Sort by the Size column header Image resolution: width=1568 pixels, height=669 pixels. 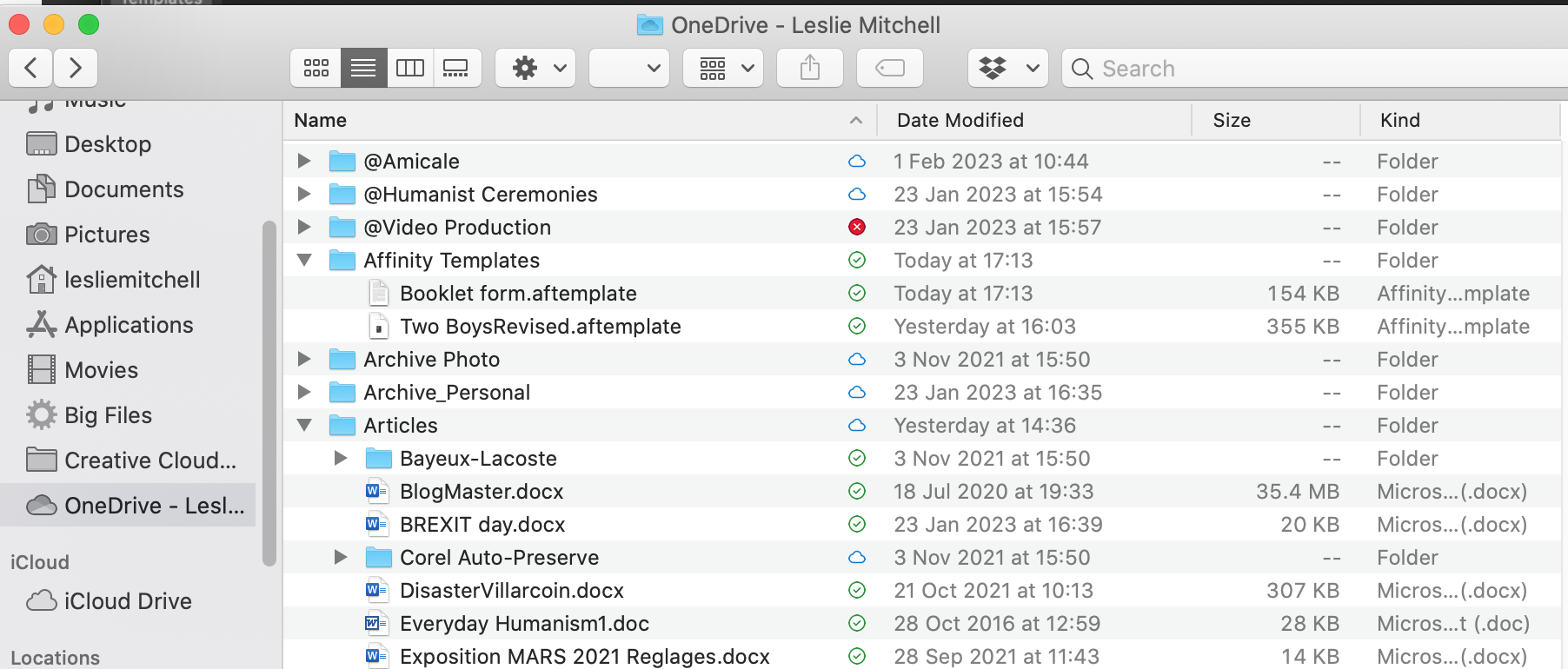pos(1276,120)
